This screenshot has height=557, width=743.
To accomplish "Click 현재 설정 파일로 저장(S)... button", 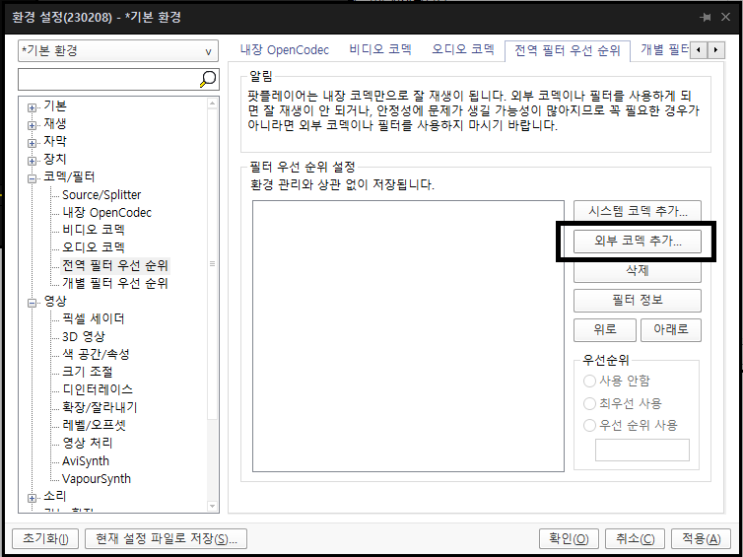I will point(166,539).
